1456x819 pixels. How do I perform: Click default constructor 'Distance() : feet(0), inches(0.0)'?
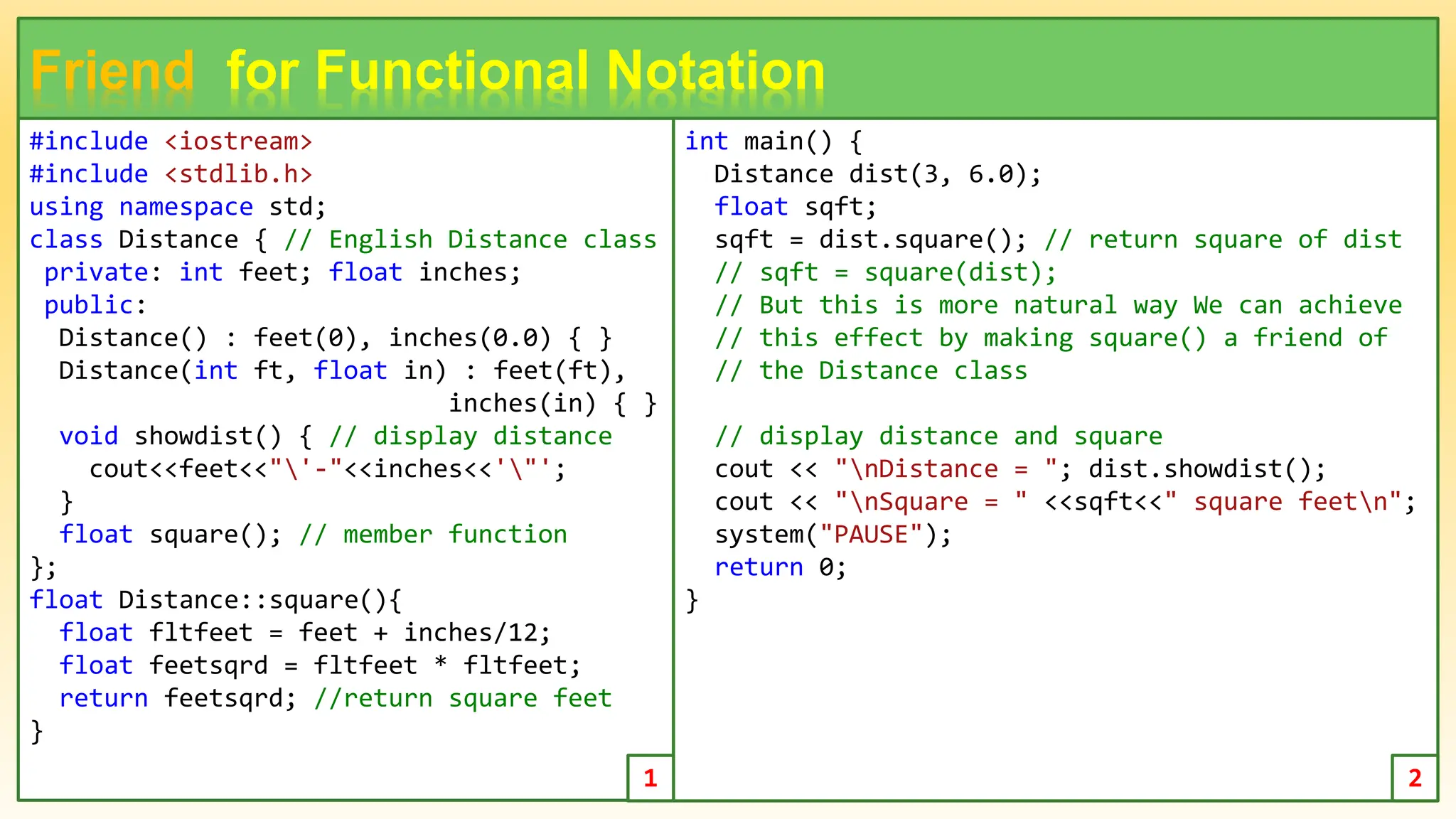click(335, 338)
